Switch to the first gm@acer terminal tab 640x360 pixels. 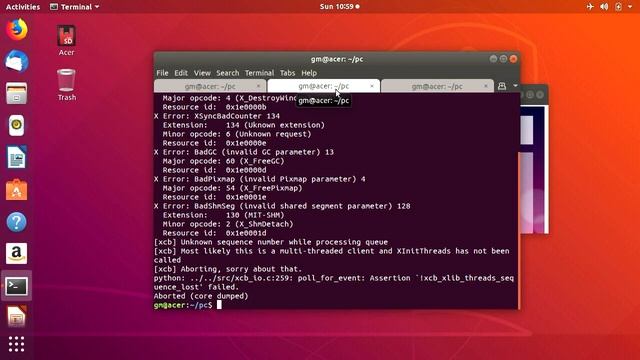click(210, 86)
